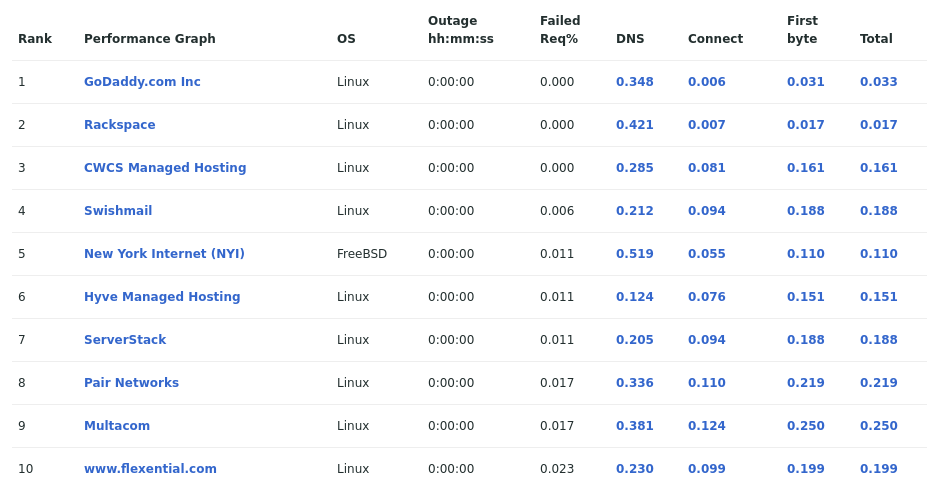The image size is (939, 490).
Task: Click ServerStack's DNS value 0.205
Action: click(x=635, y=340)
